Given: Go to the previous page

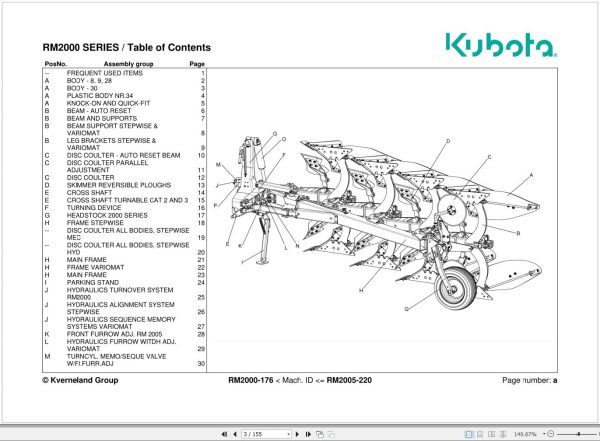Looking at the screenshot, I should click(x=235, y=434).
